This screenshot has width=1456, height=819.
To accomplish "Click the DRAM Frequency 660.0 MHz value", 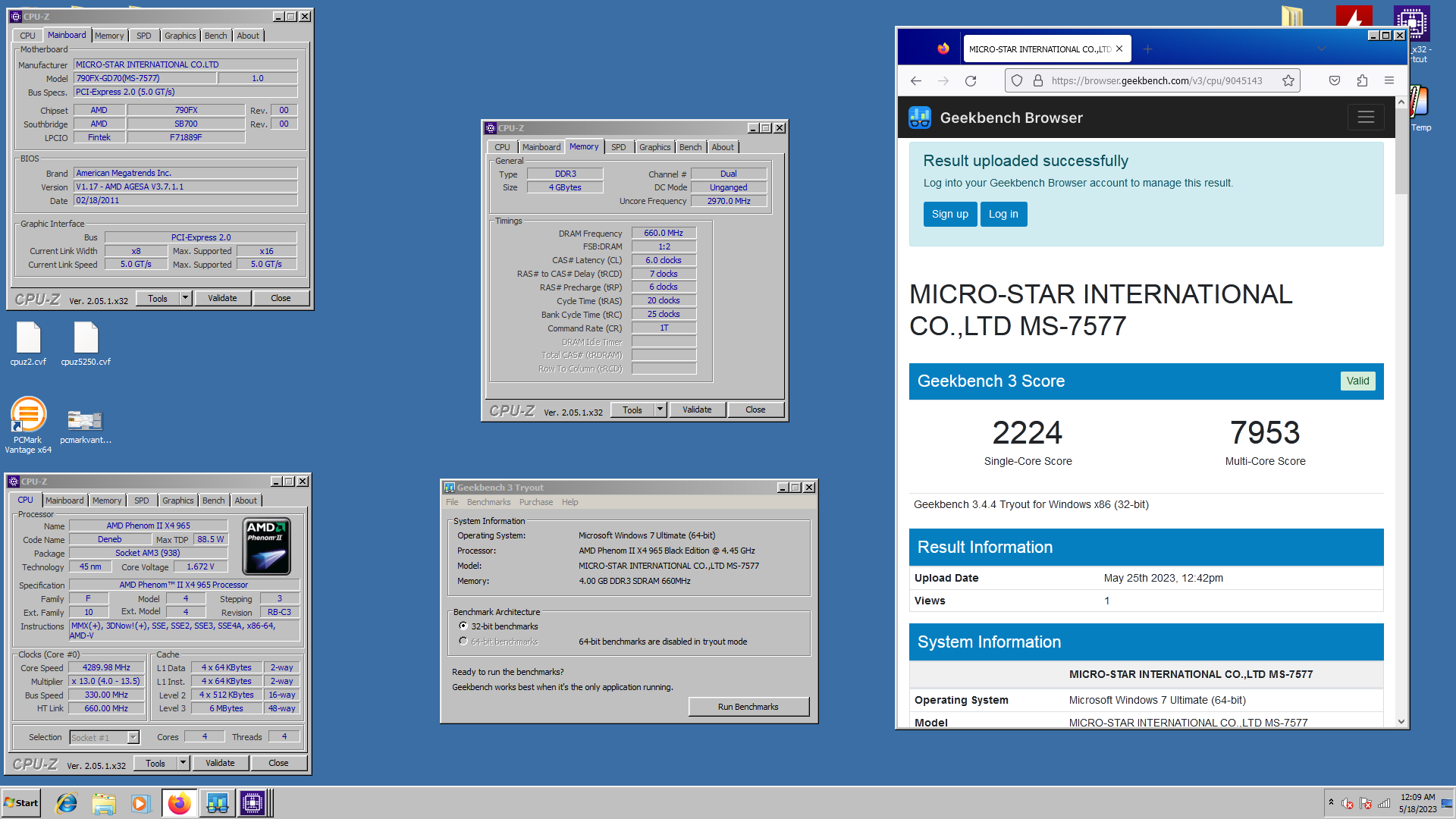I will pos(664,233).
